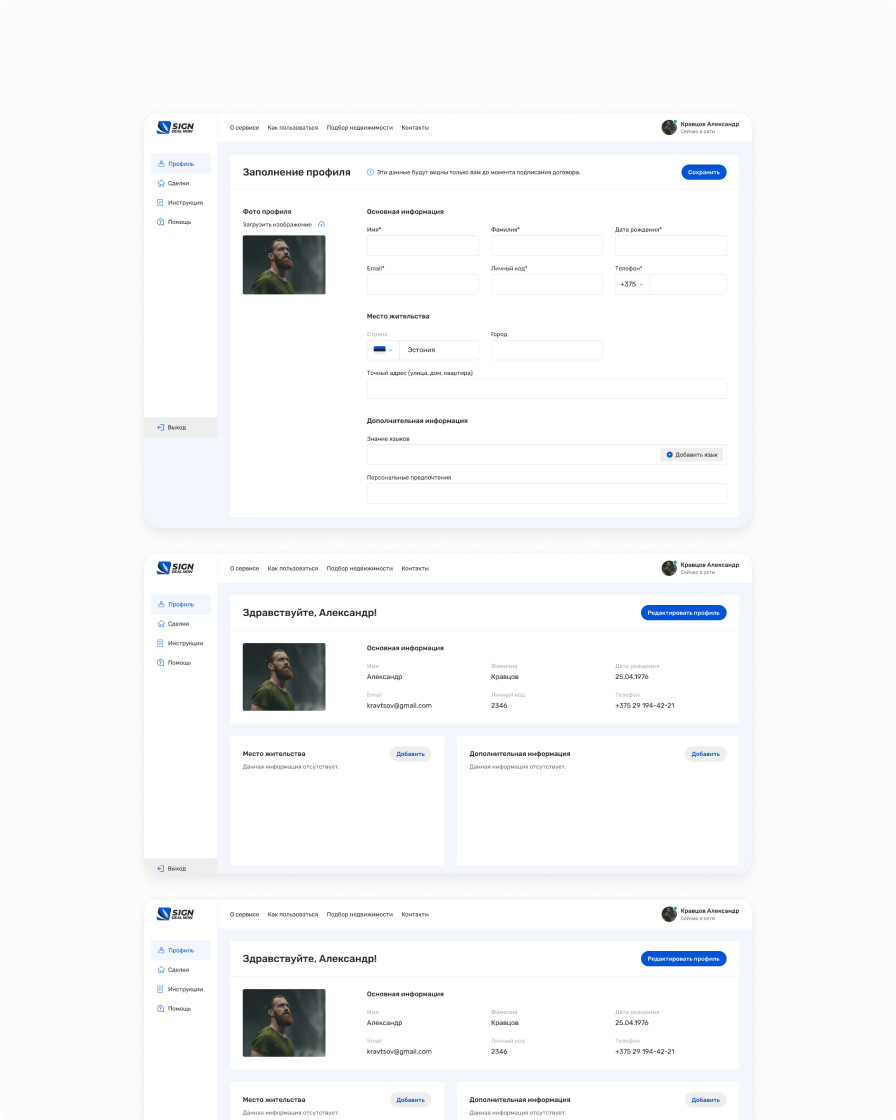Open Инструкции in the top screen's sidebar
This screenshot has height=1120, width=896.
coord(180,203)
